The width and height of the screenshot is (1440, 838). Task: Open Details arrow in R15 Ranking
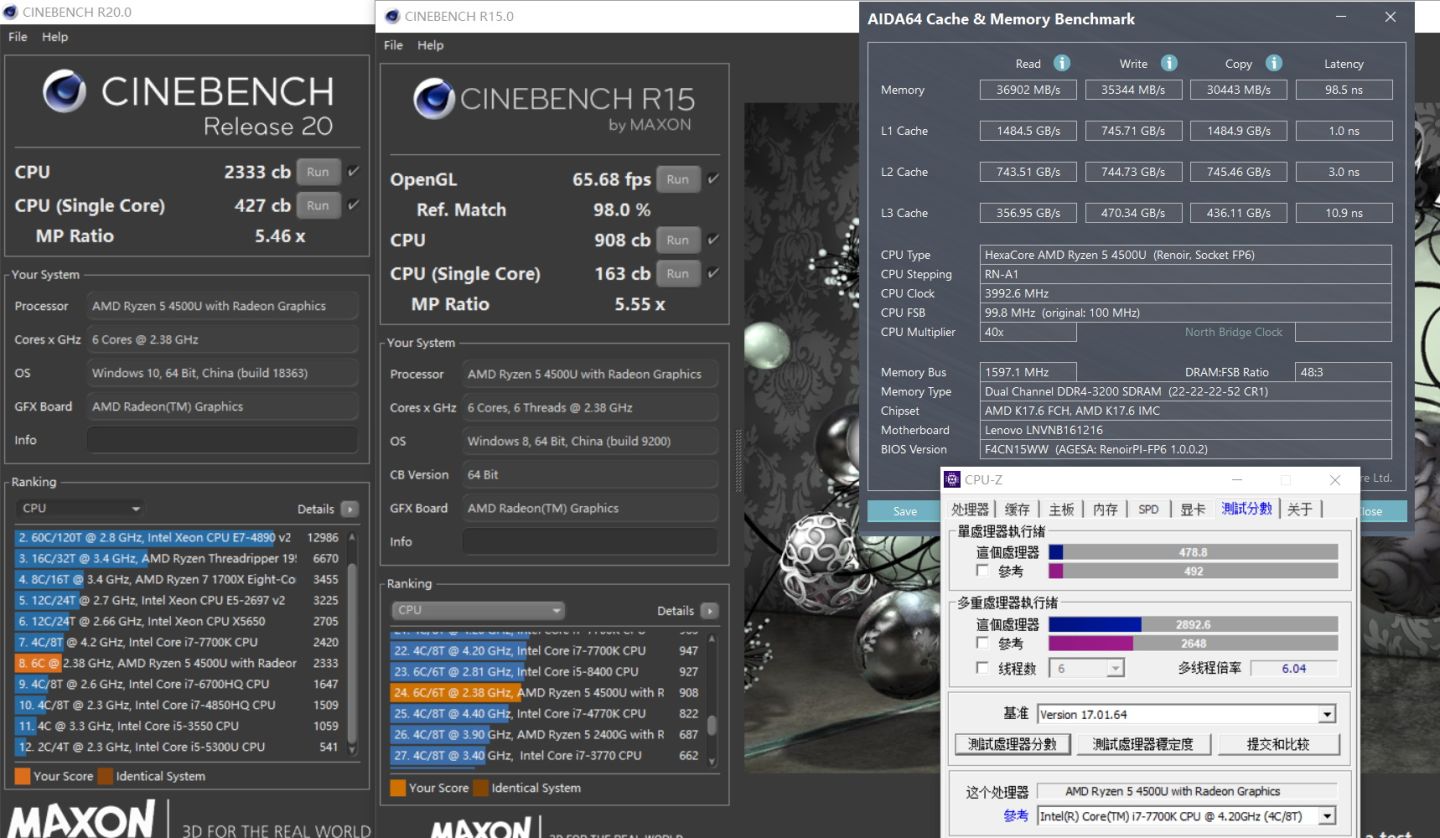click(709, 611)
